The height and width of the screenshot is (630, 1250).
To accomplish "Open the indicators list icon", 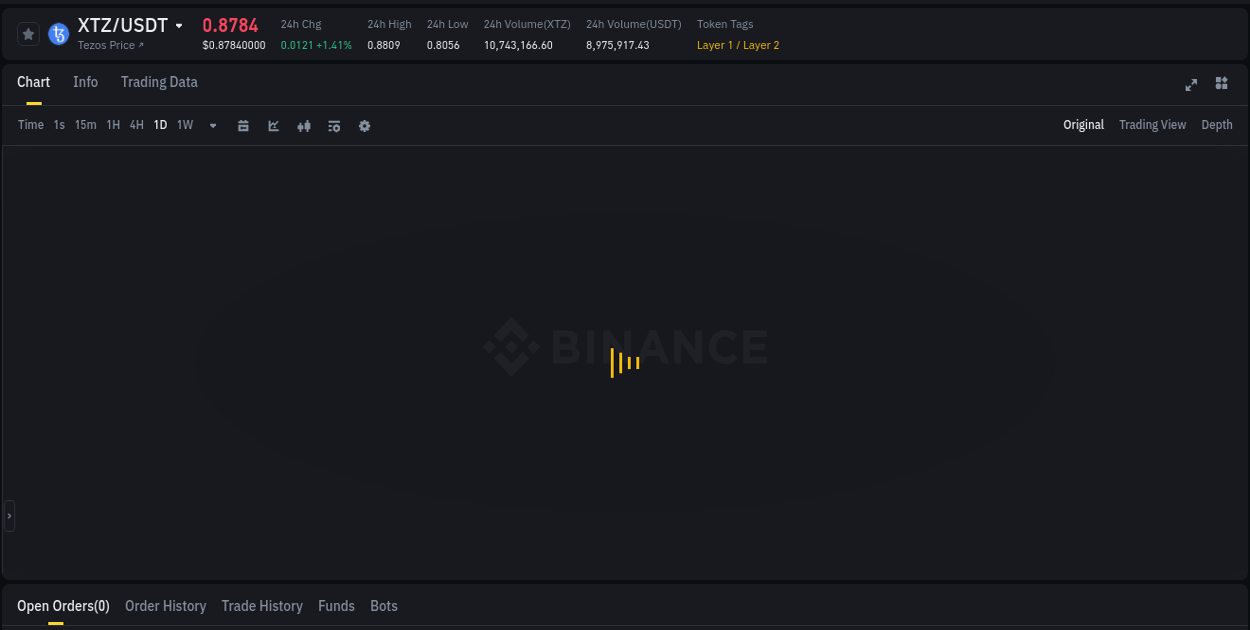I will coord(334,125).
